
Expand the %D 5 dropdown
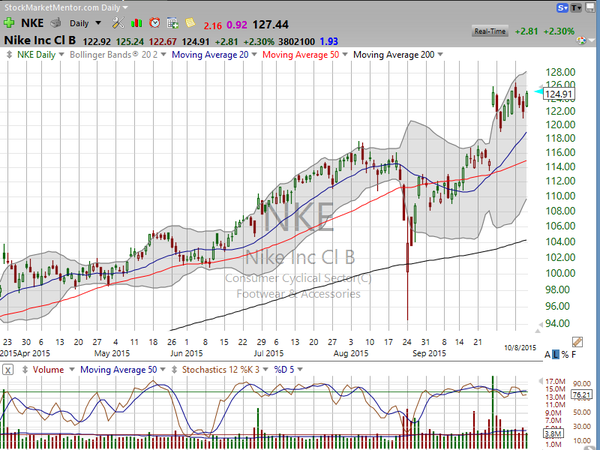pyautogui.click(x=300, y=370)
